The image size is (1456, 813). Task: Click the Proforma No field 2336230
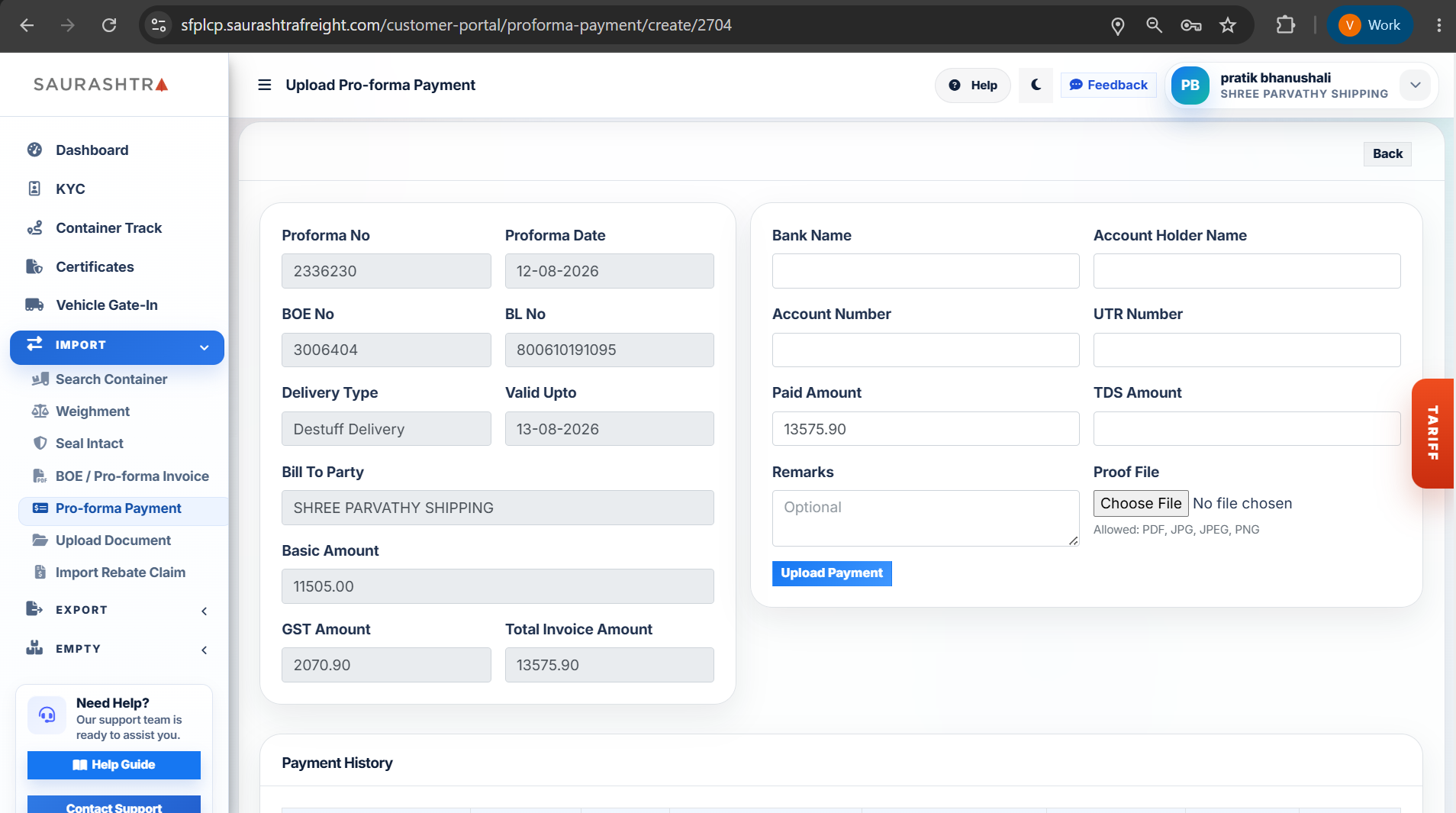point(386,271)
